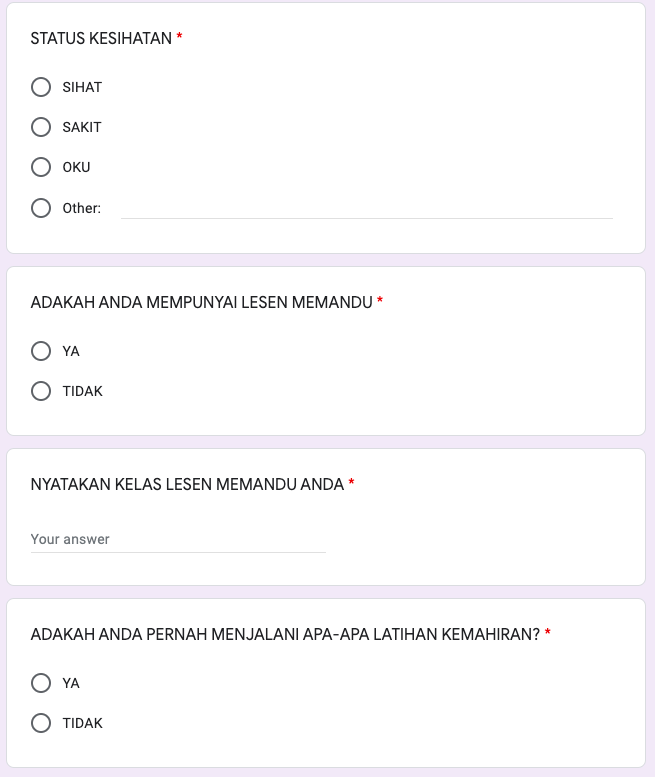
Task: Click the Your answer text field
Action: point(178,539)
